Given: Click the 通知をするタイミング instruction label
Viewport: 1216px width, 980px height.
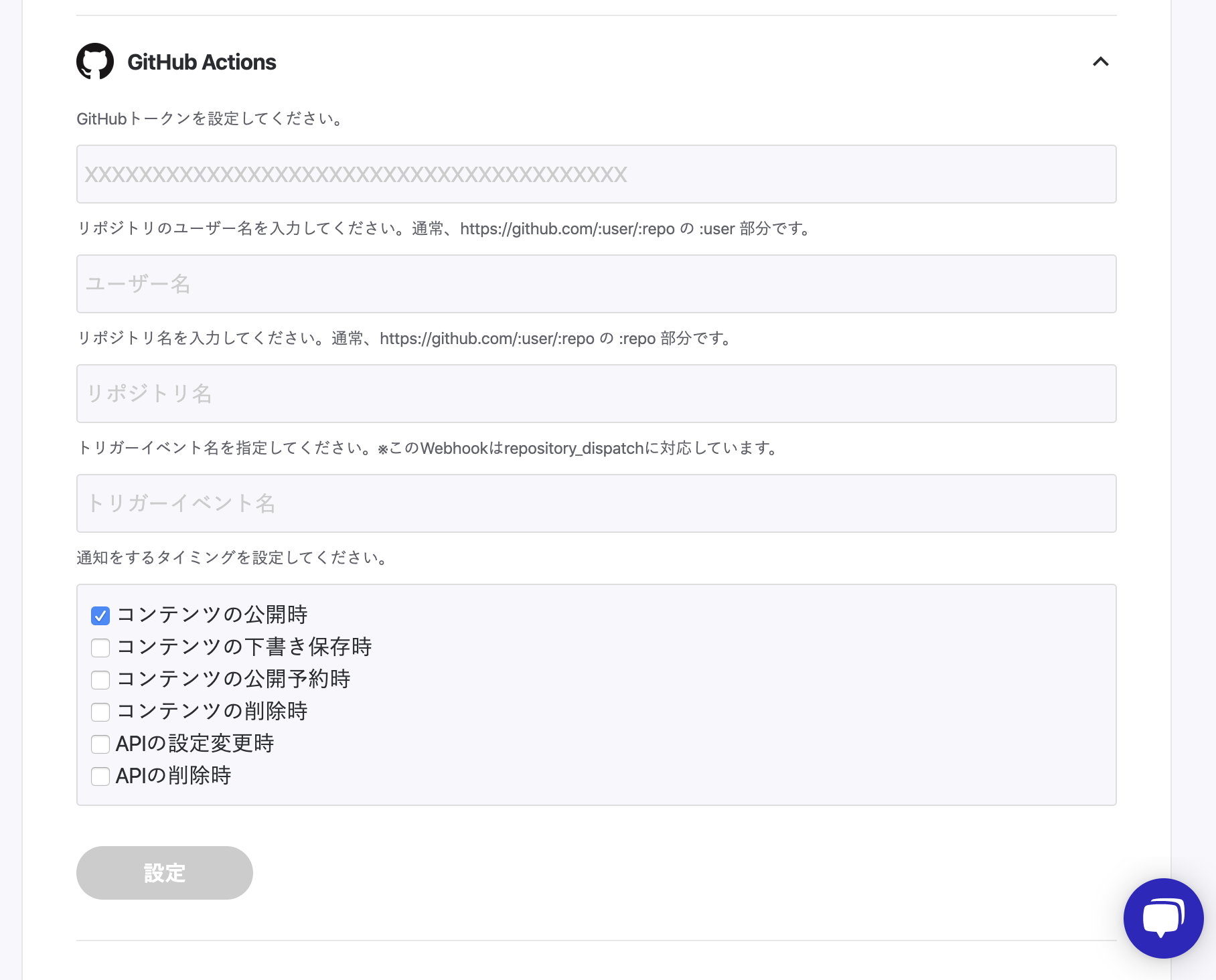Looking at the screenshot, I should point(232,558).
